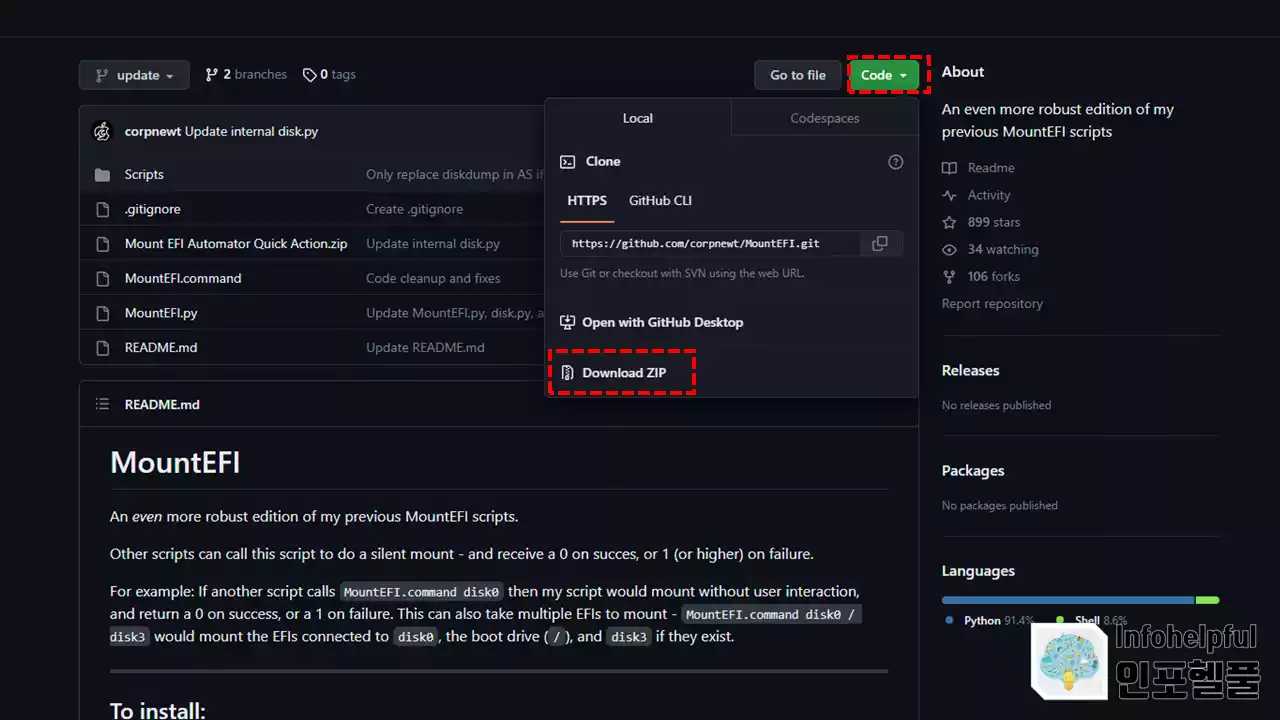The image size is (1280, 720).
Task: View the 34 watching link
Action: point(1003,249)
